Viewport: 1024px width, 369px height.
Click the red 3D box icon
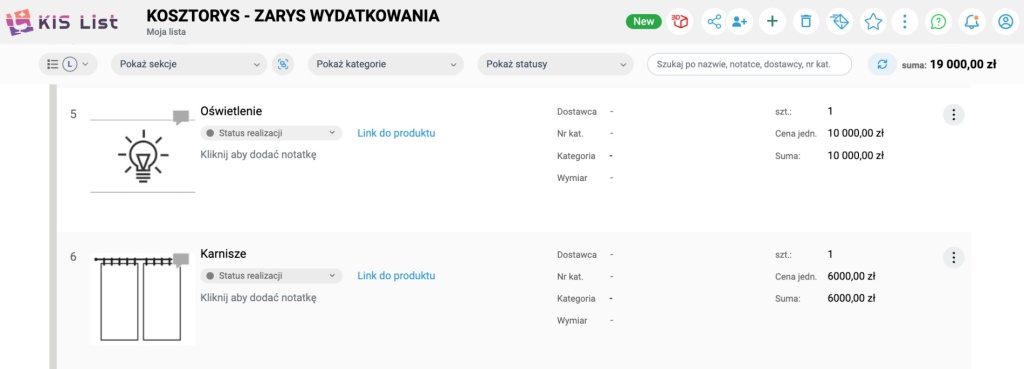tap(681, 22)
